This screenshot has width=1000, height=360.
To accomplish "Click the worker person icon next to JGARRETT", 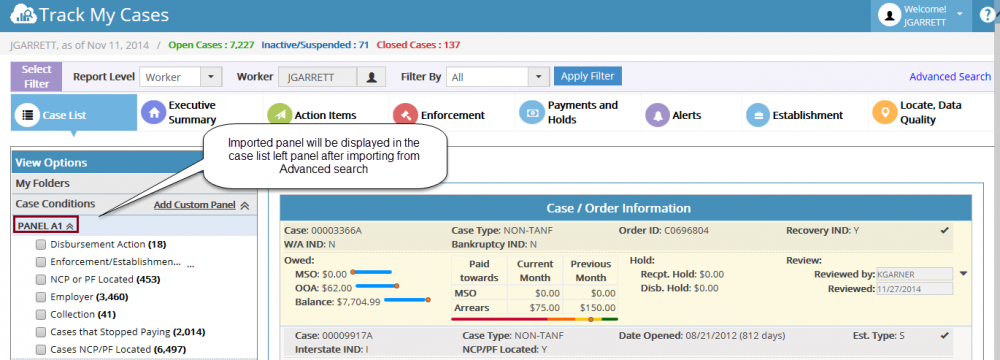I will (372, 77).
